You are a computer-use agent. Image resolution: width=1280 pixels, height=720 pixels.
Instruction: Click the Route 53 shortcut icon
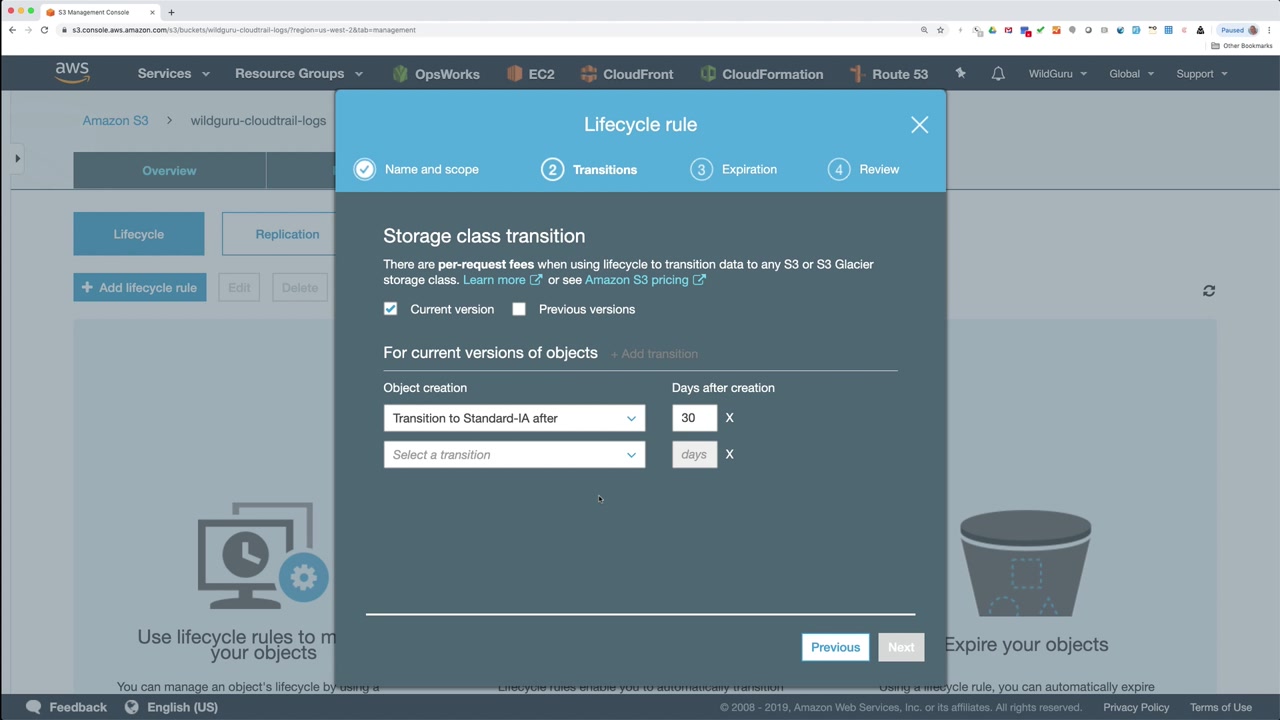click(857, 73)
